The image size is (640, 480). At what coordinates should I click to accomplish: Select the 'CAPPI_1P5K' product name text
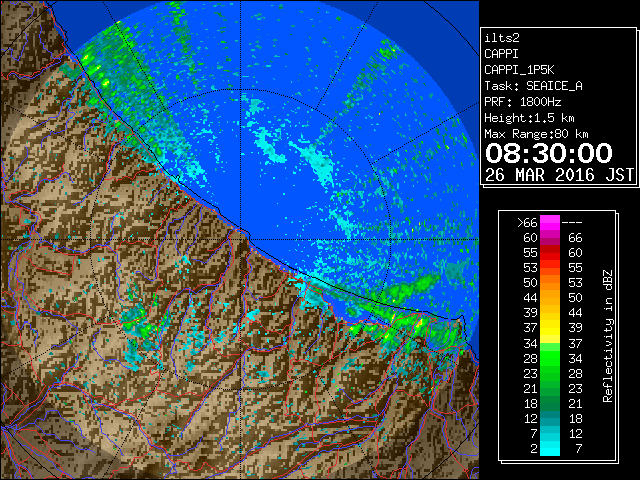pyautogui.click(x=519, y=70)
